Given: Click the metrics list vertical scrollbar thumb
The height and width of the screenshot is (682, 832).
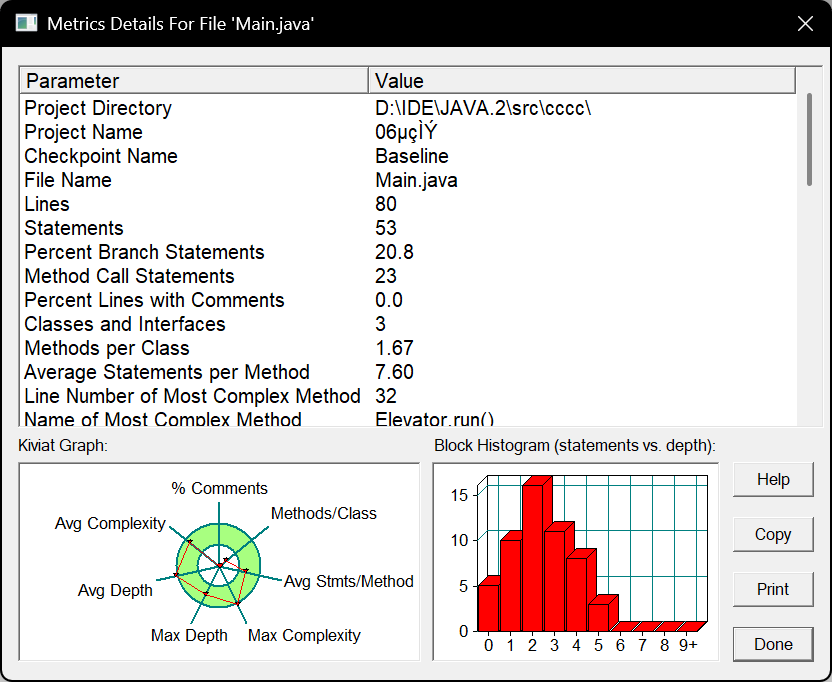Looking at the screenshot, I should (809, 140).
